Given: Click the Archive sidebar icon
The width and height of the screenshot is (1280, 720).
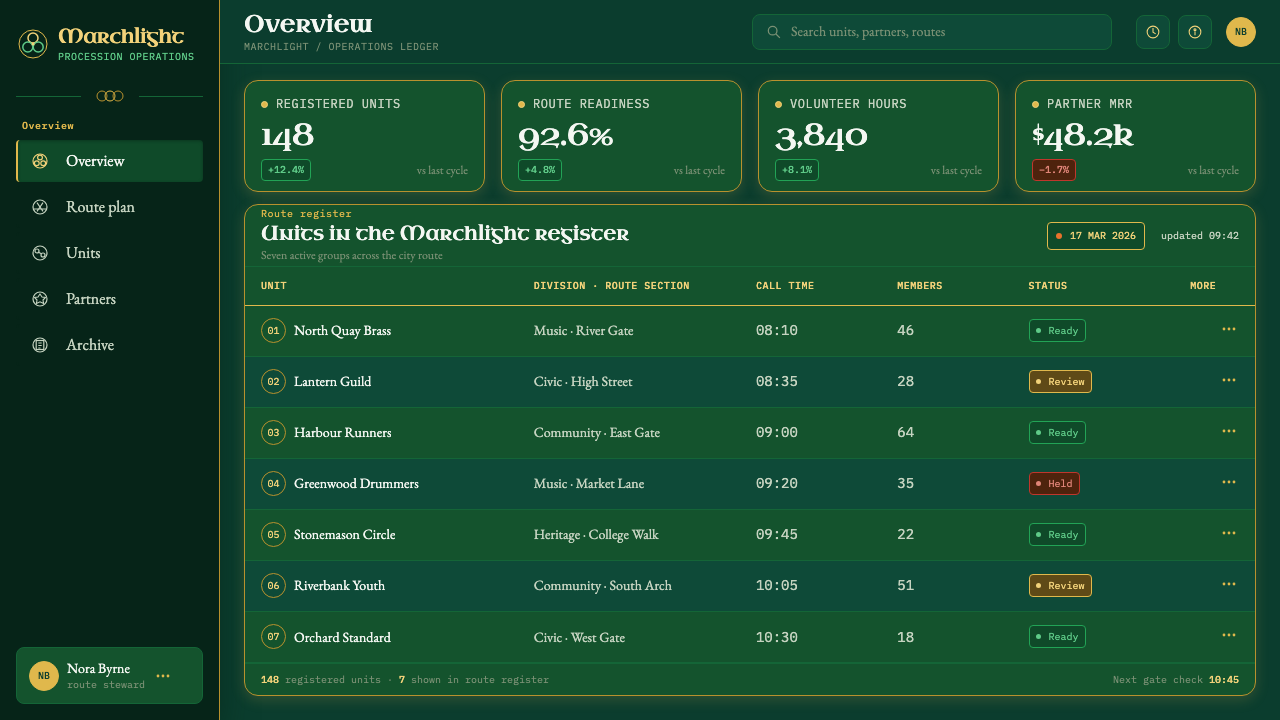Looking at the screenshot, I should point(40,345).
